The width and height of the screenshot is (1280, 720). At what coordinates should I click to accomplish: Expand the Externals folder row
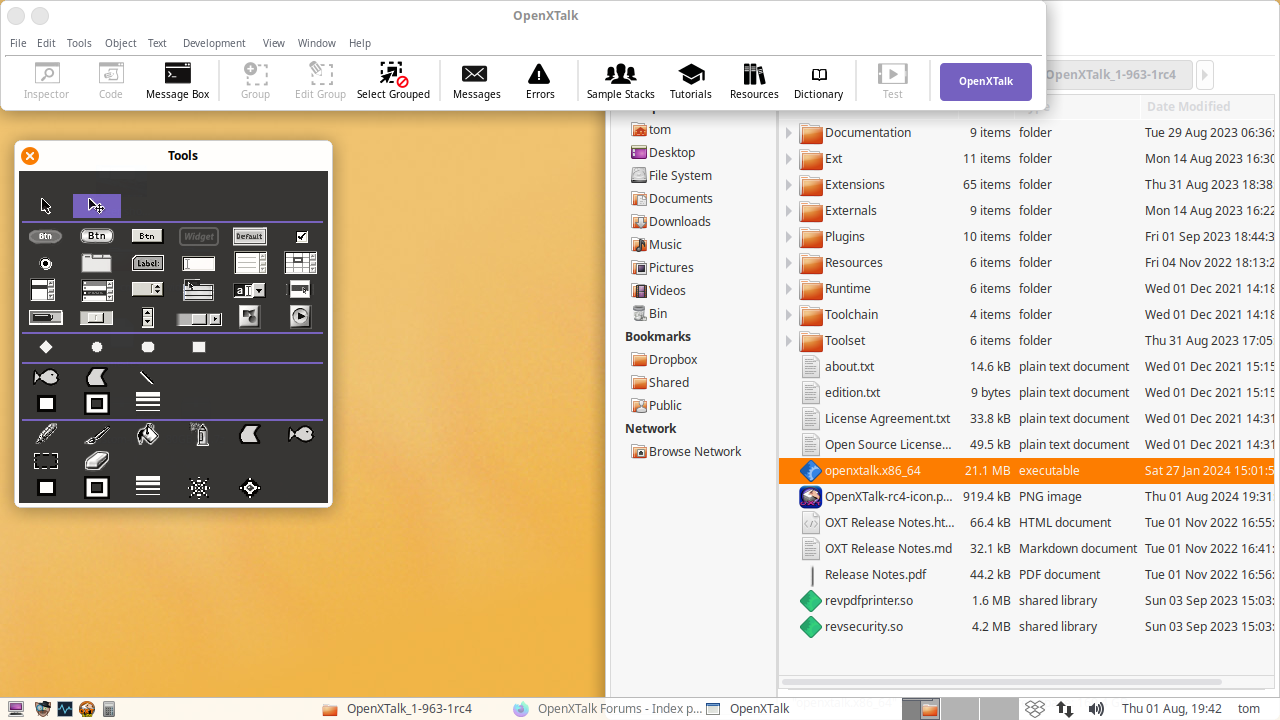pyautogui.click(x=788, y=211)
